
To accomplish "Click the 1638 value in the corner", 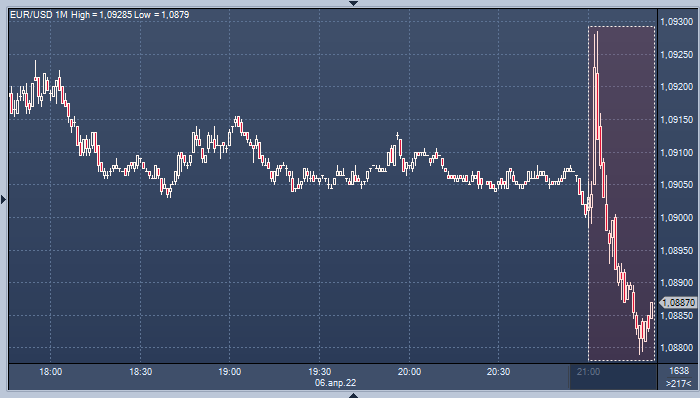I will (679, 371).
